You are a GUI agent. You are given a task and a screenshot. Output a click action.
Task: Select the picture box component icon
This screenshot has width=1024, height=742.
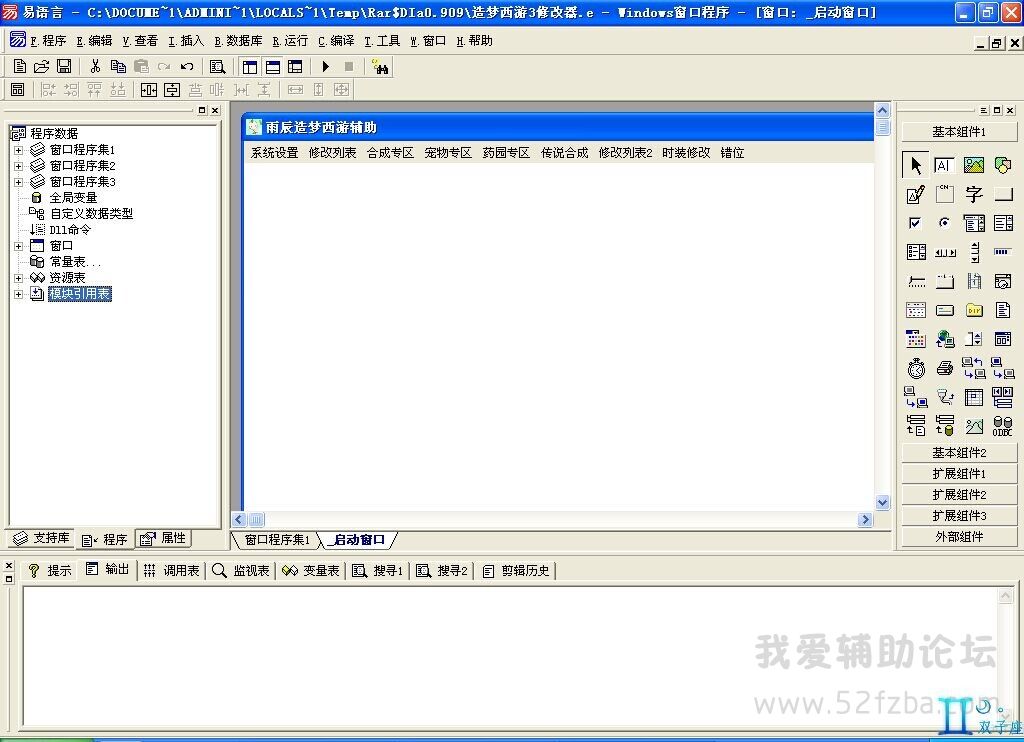point(974,165)
